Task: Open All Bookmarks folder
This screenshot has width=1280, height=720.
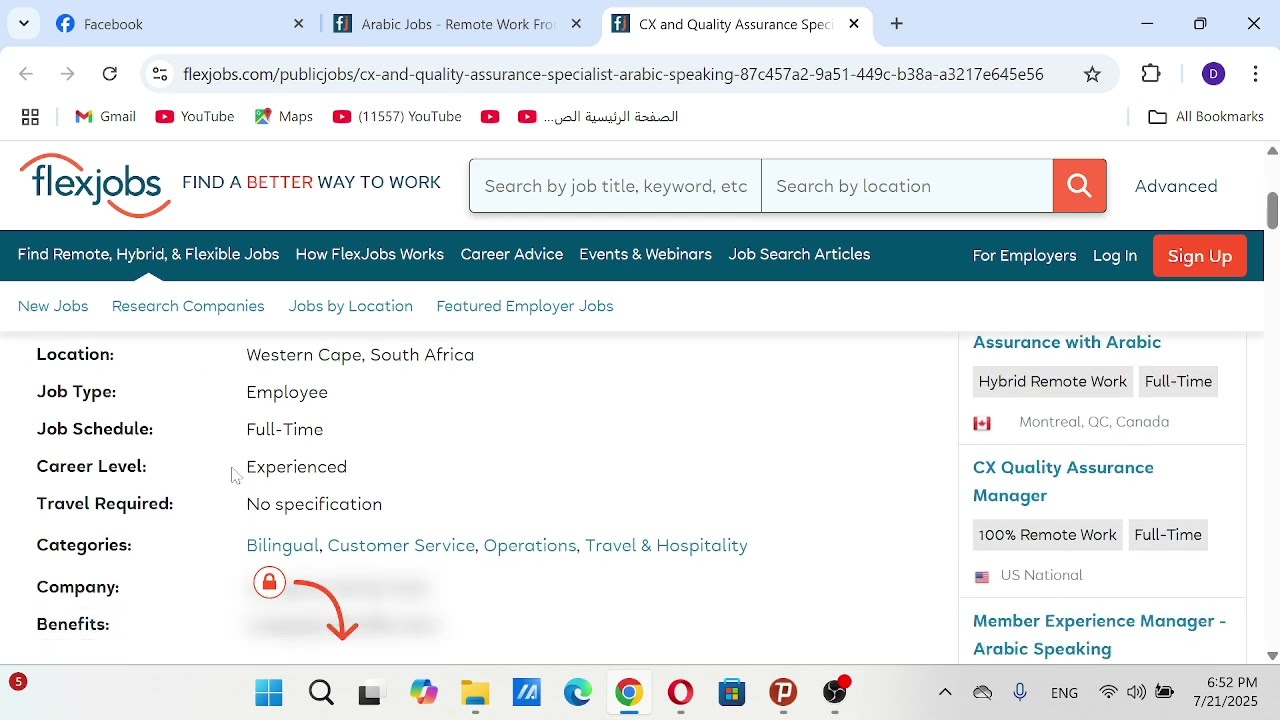Action: click(x=1206, y=117)
